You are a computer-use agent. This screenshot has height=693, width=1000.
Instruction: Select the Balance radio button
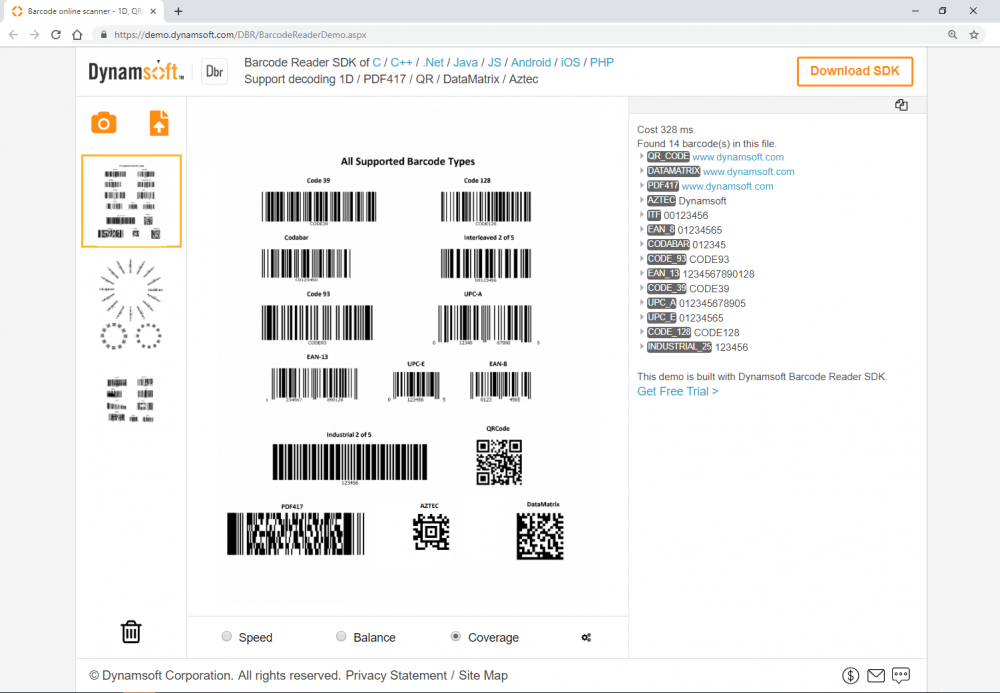tap(341, 637)
